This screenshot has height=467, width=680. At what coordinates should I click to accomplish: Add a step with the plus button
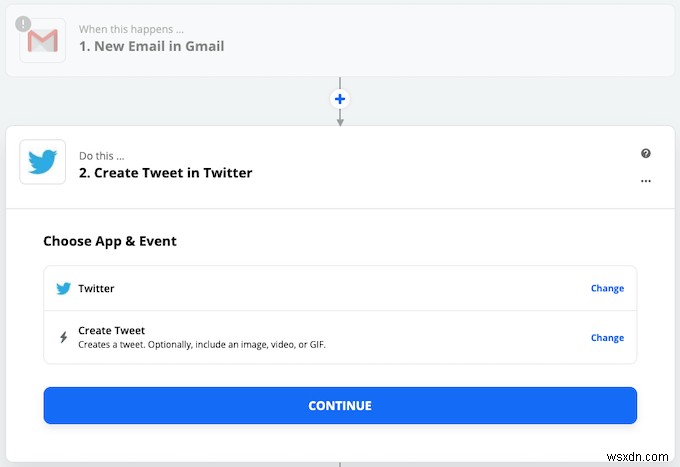coord(340,99)
